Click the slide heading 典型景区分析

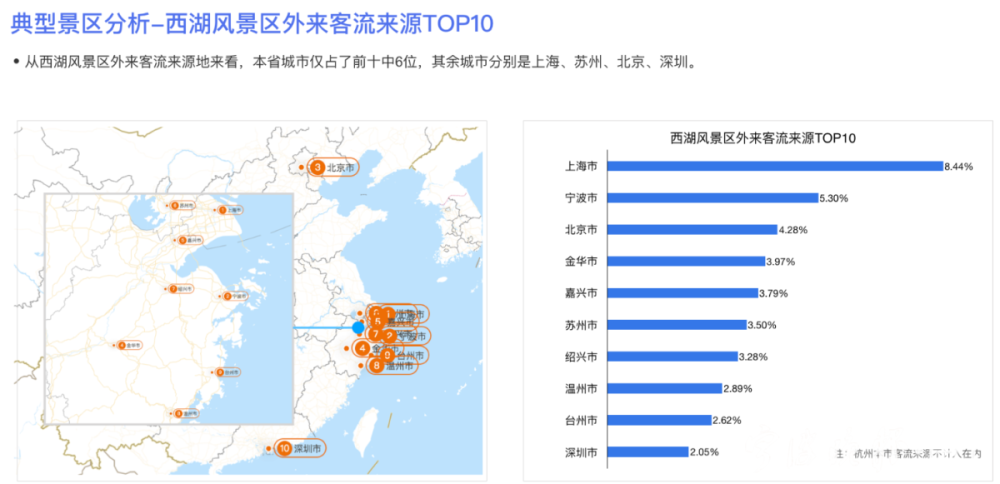[81, 23]
